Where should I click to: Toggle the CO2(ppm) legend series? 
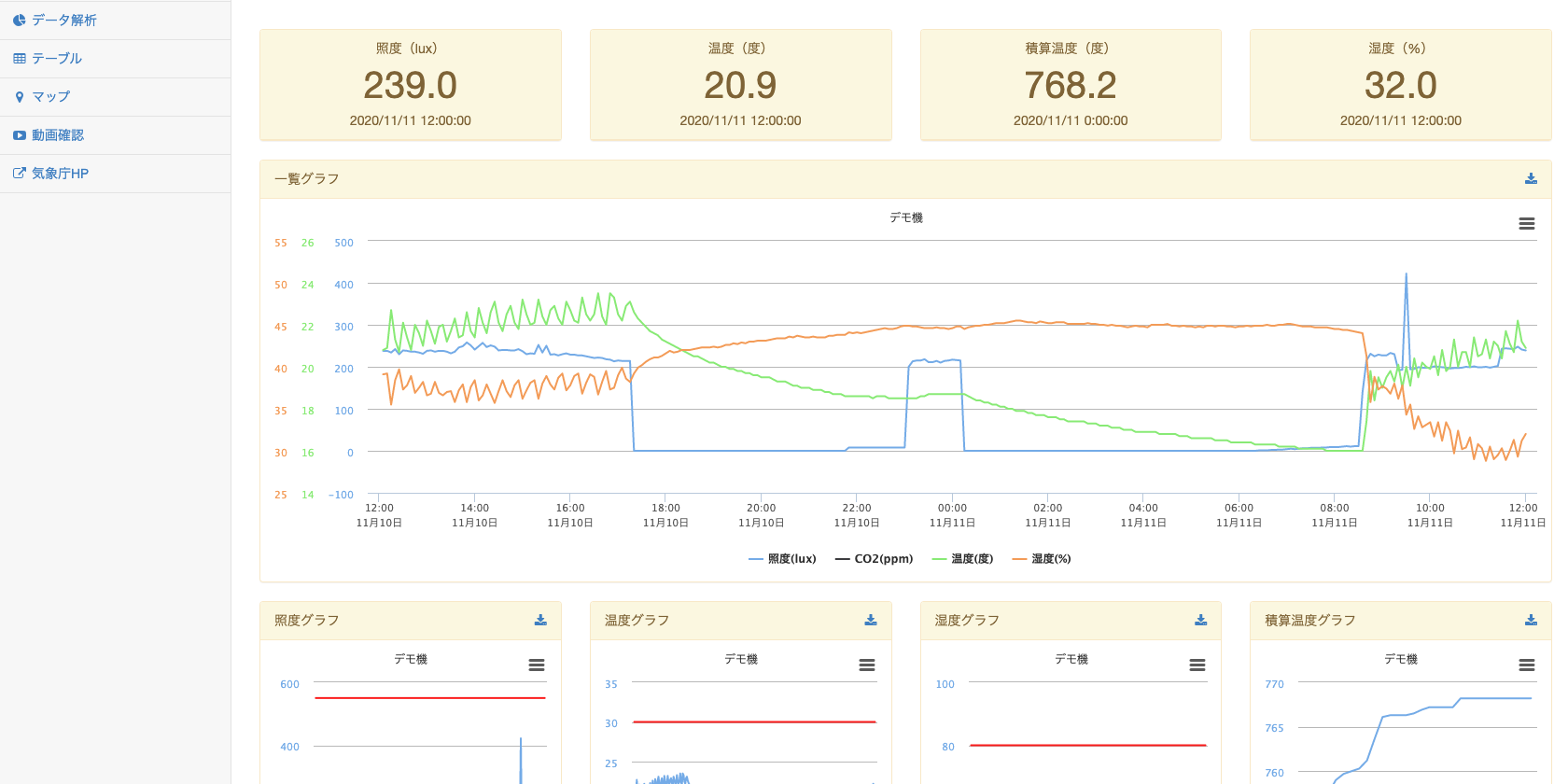click(x=875, y=559)
